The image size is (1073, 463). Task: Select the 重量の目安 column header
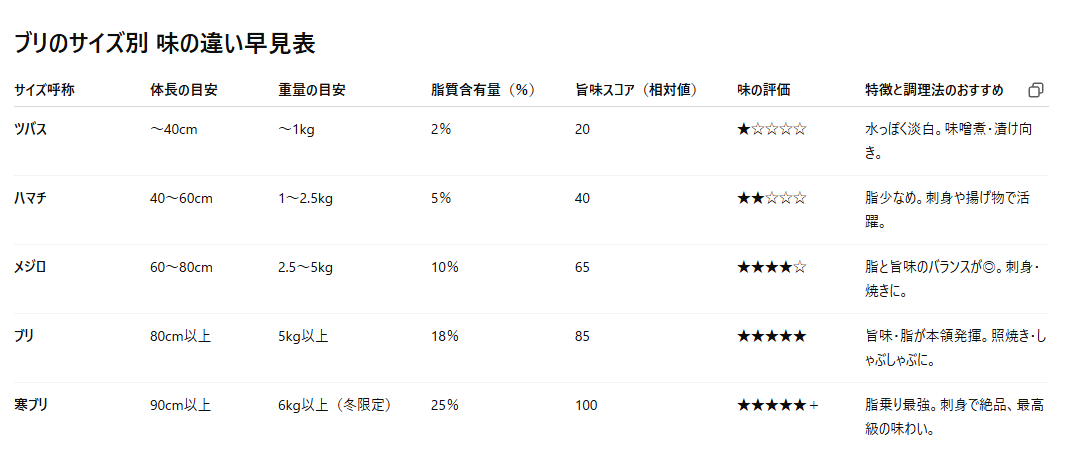(312, 90)
